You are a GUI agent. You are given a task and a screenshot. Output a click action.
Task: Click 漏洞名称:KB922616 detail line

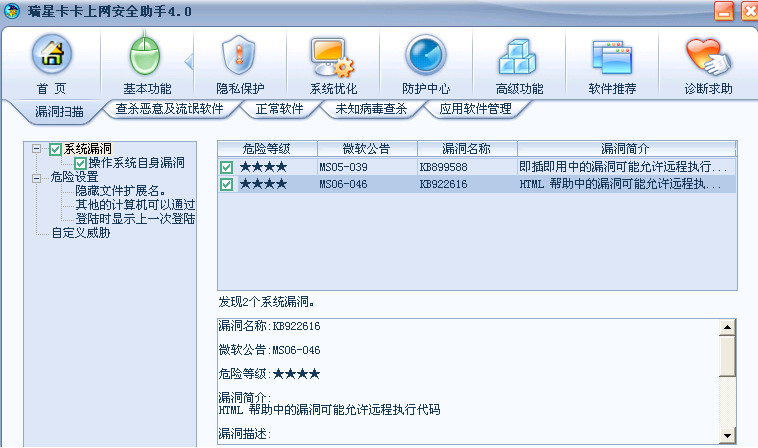[269, 326]
